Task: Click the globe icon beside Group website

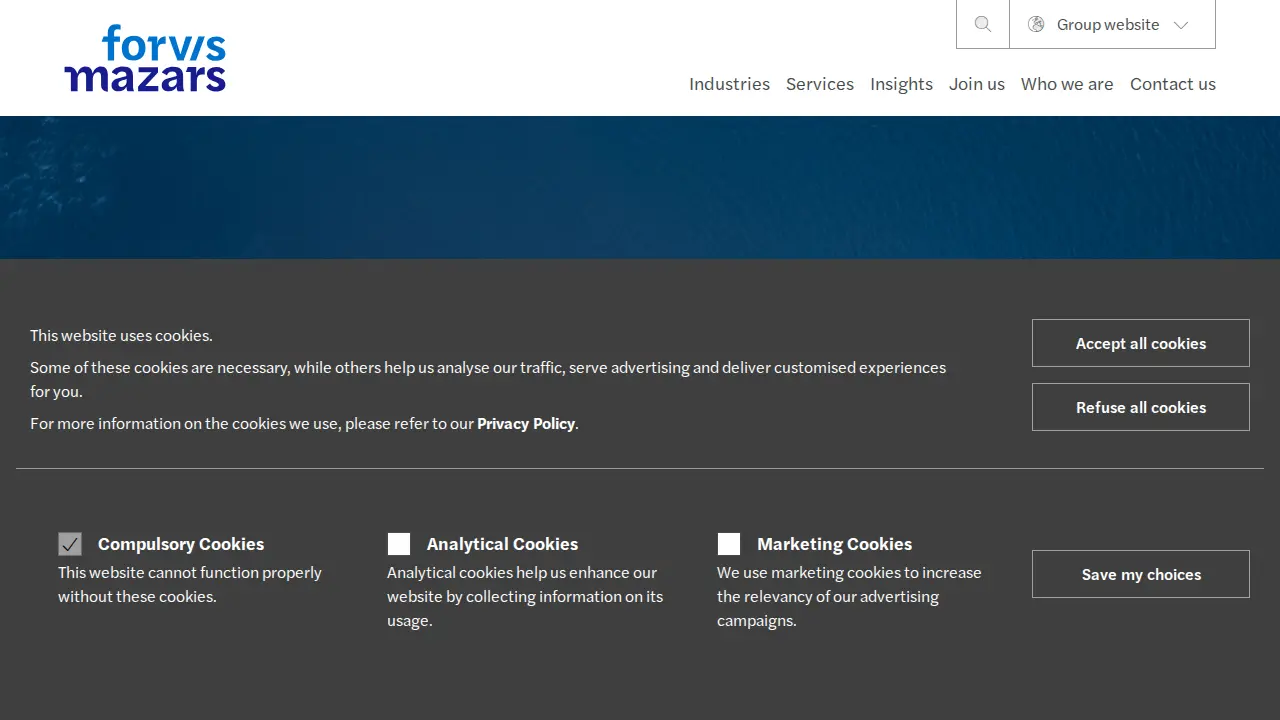Action: click(x=1036, y=24)
